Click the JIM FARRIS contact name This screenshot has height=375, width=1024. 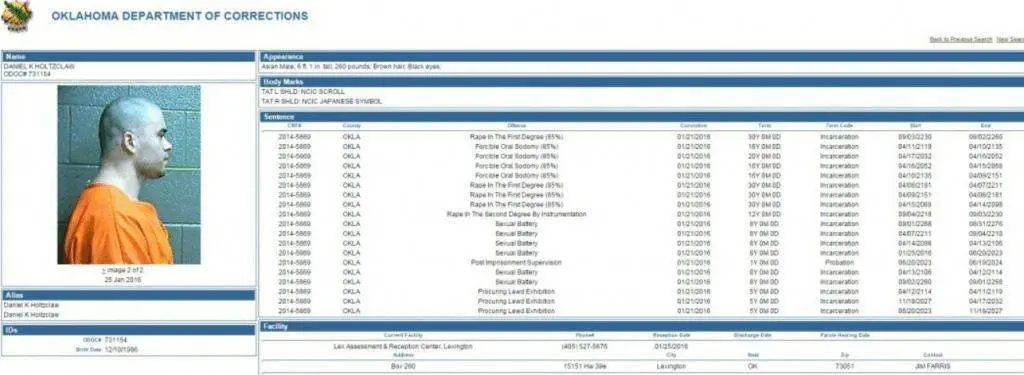[x=933, y=367]
